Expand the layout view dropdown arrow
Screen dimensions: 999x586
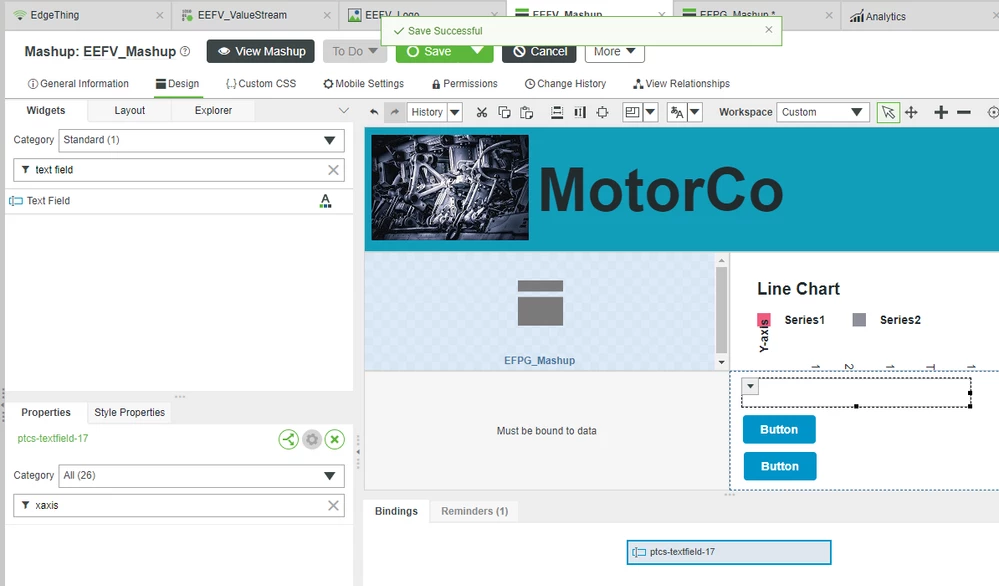(x=650, y=113)
